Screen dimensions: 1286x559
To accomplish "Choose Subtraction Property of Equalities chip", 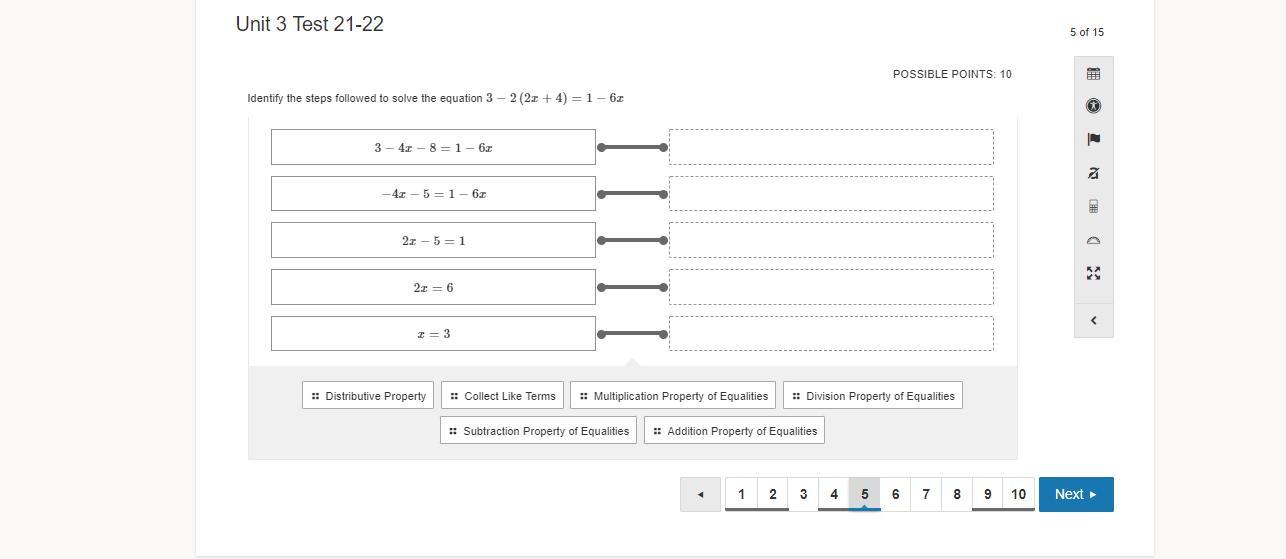I will pyautogui.click(x=538, y=431).
